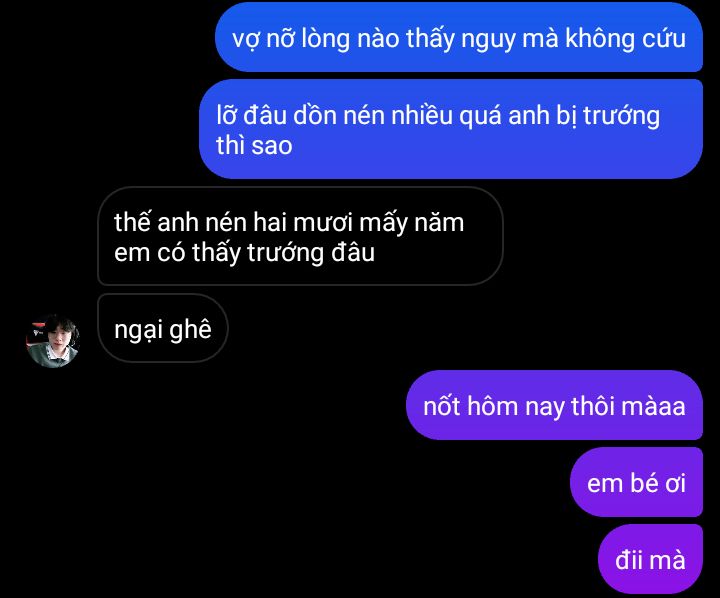Select the "nốt hôm nay thôi màaa" bubble
The height and width of the screenshot is (598, 720).
pyautogui.click(x=554, y=405)
